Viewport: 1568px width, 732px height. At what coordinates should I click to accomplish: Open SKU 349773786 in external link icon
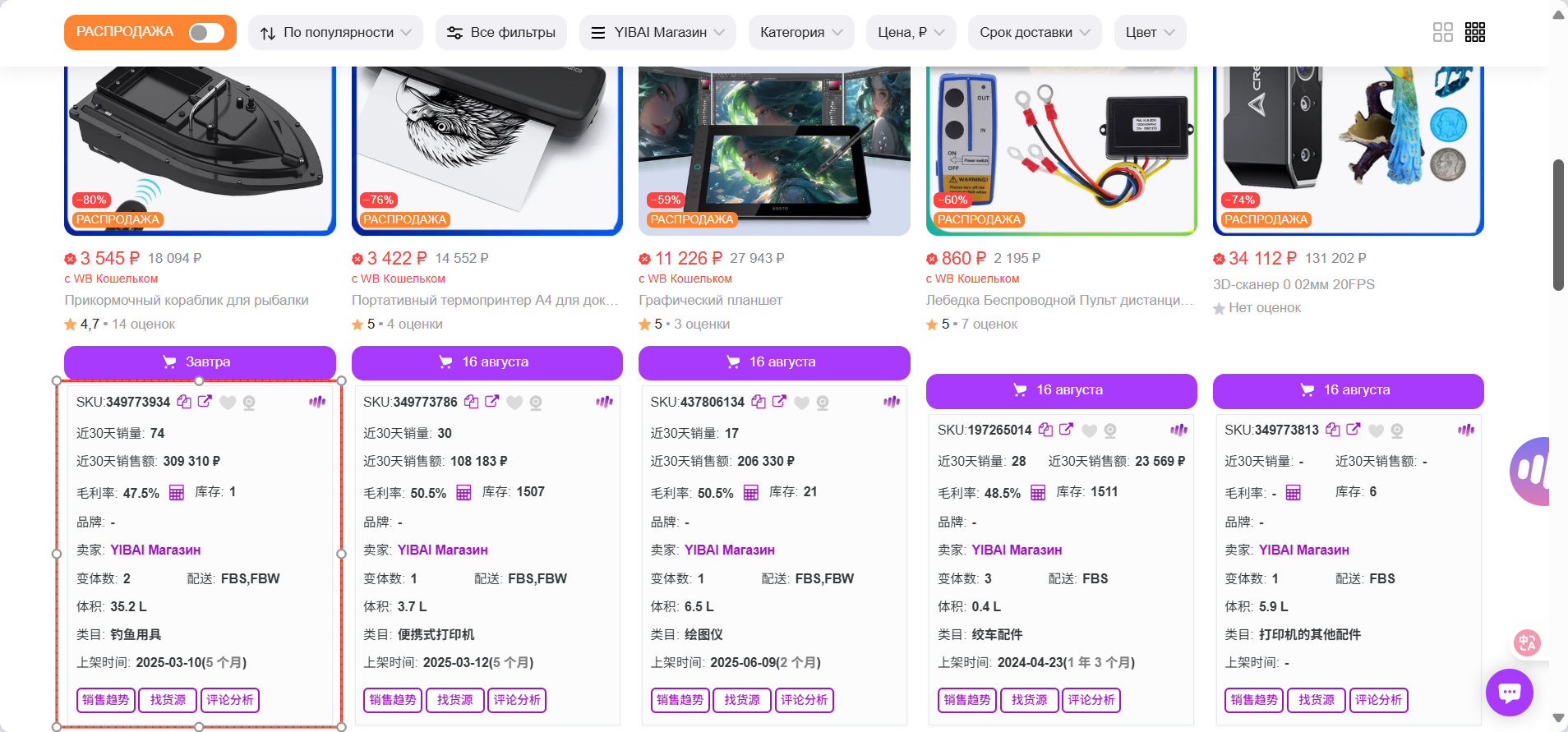point(492,401)
